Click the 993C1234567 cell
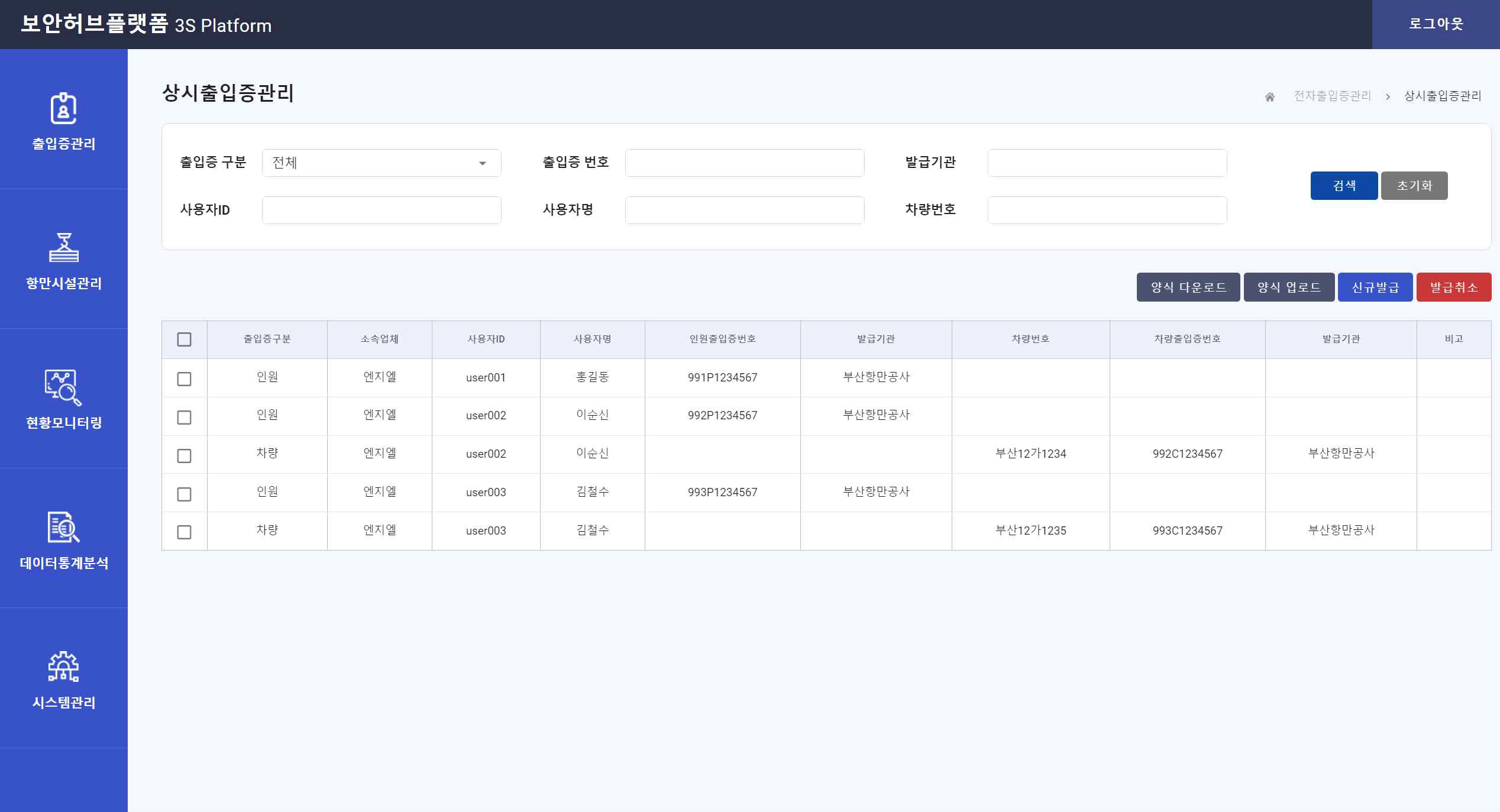This screenshot has width=1500, height=812. click(1188, 531)
